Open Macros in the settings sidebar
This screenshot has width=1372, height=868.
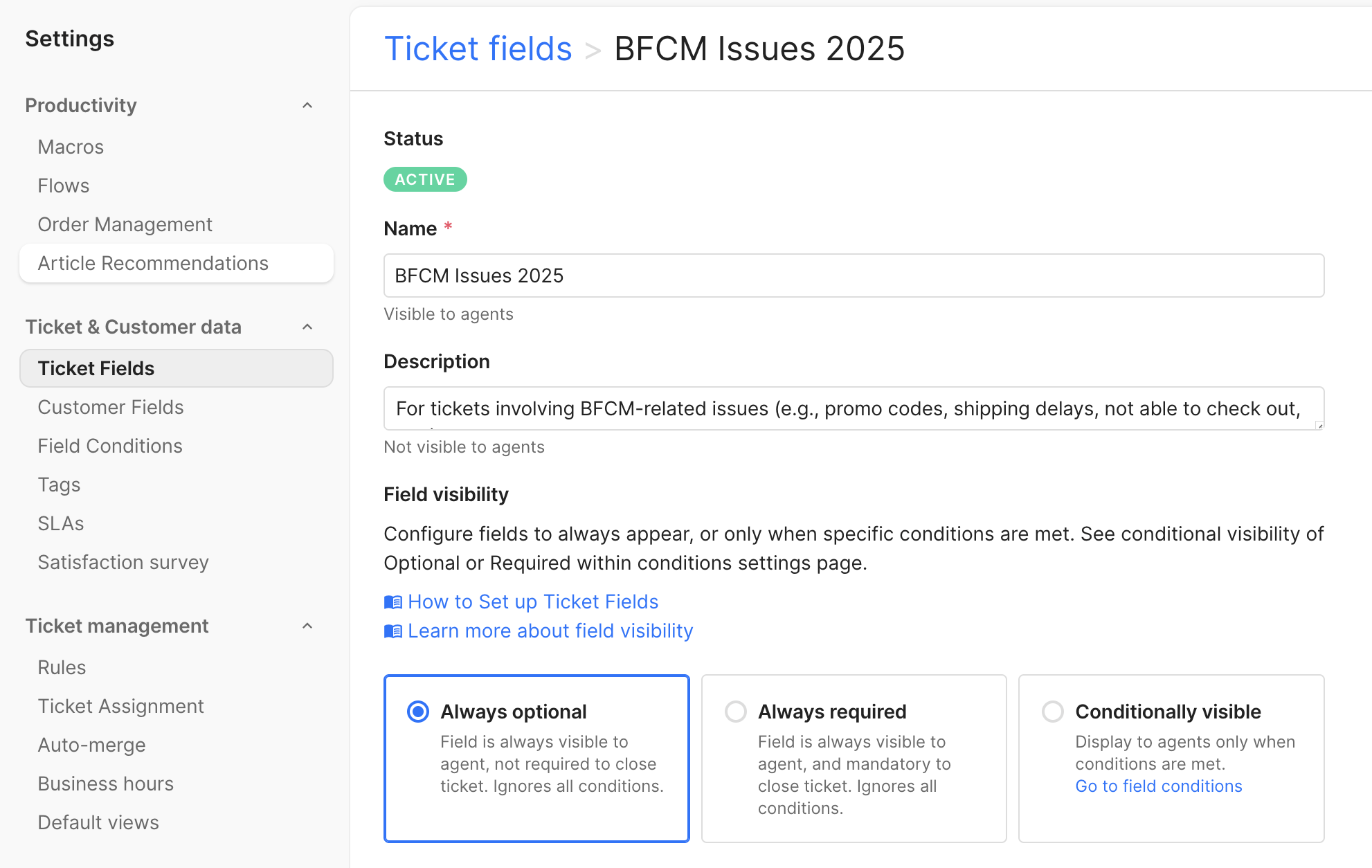pos(71,147)
